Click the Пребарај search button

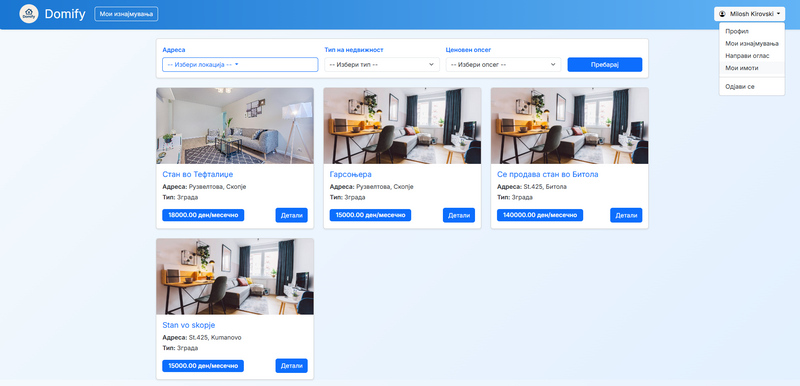coord(605,65)
